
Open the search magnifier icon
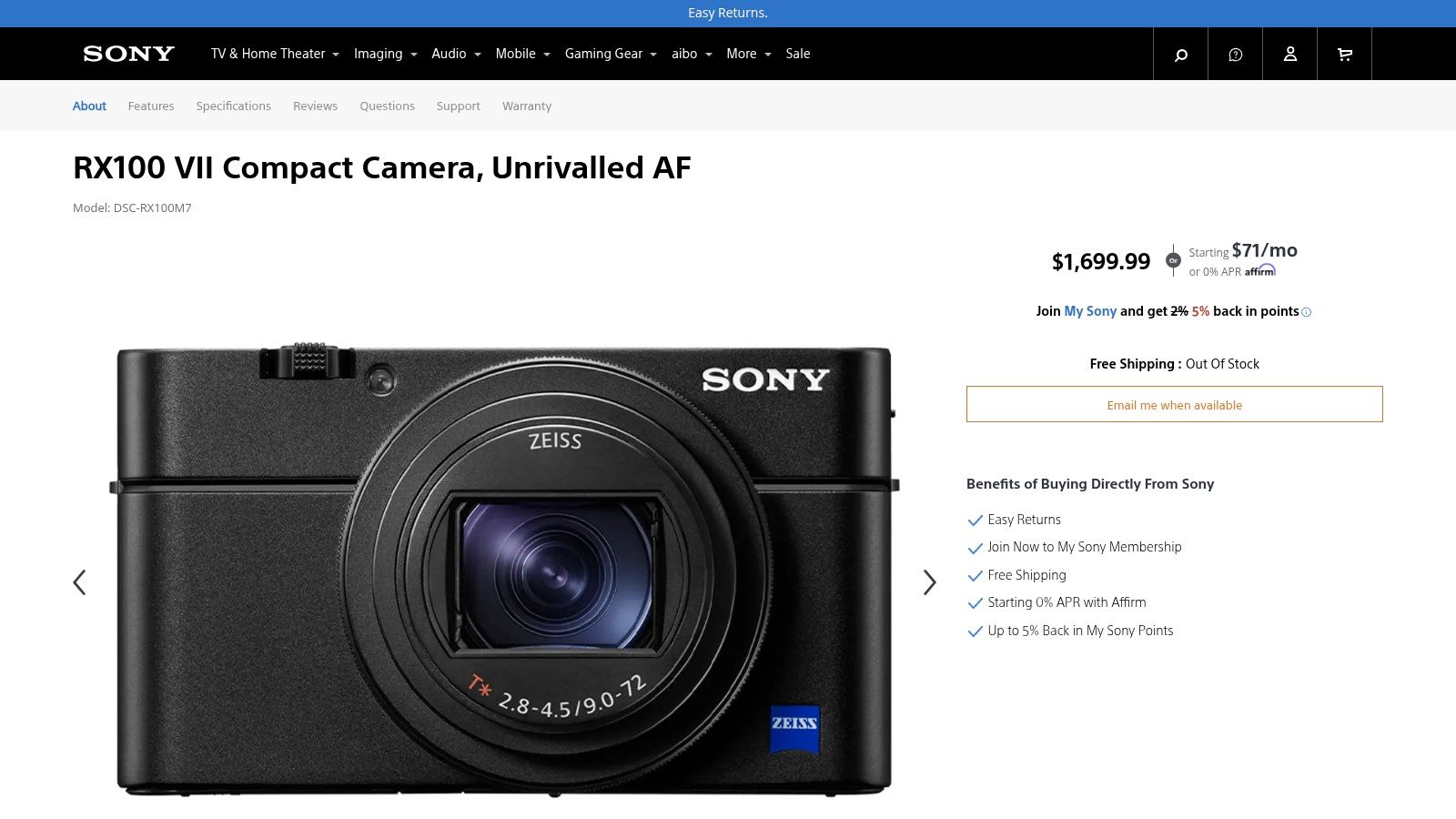[1180, 54]
